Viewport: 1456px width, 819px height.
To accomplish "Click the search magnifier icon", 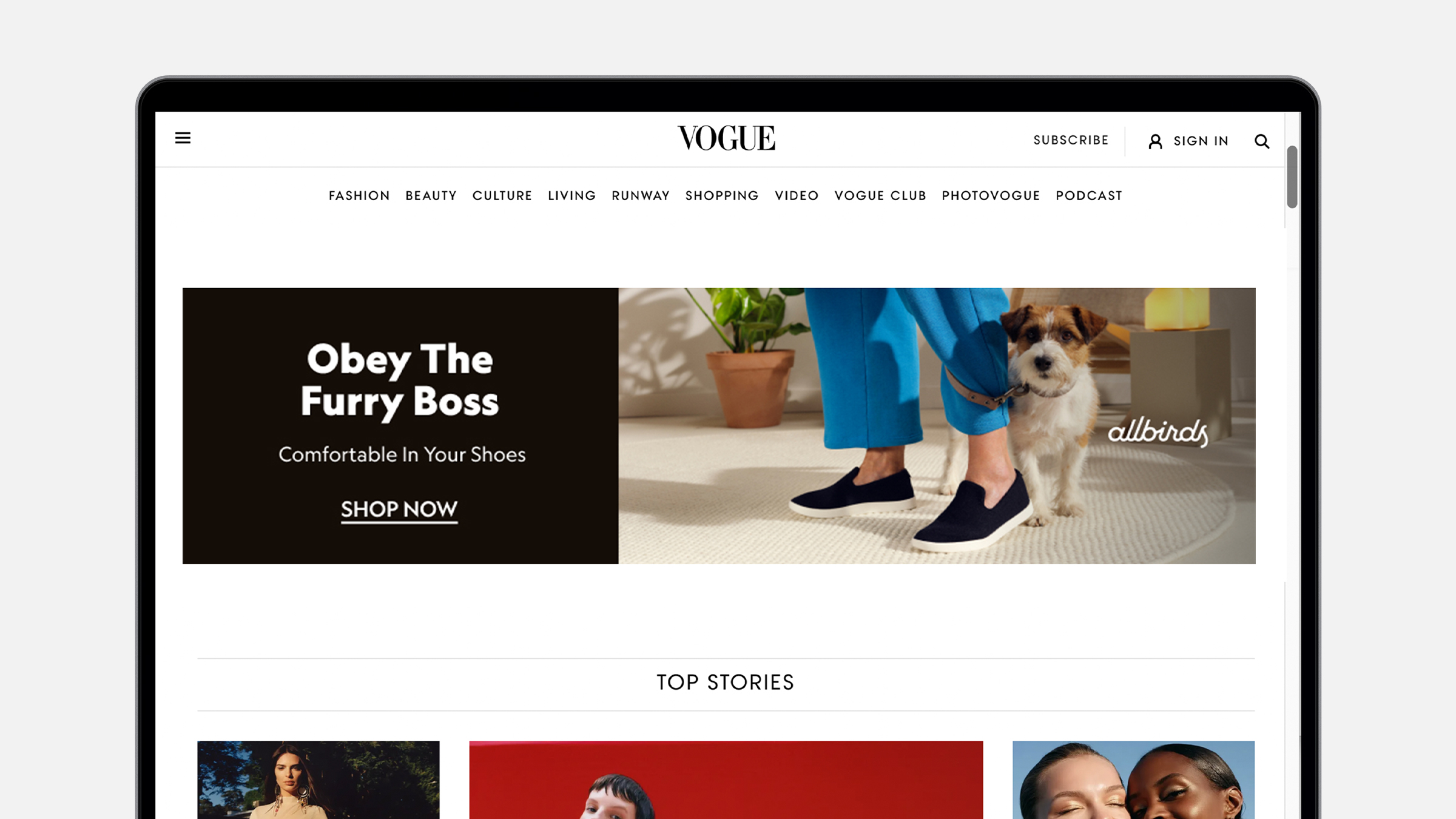I will pos(1262,141).
